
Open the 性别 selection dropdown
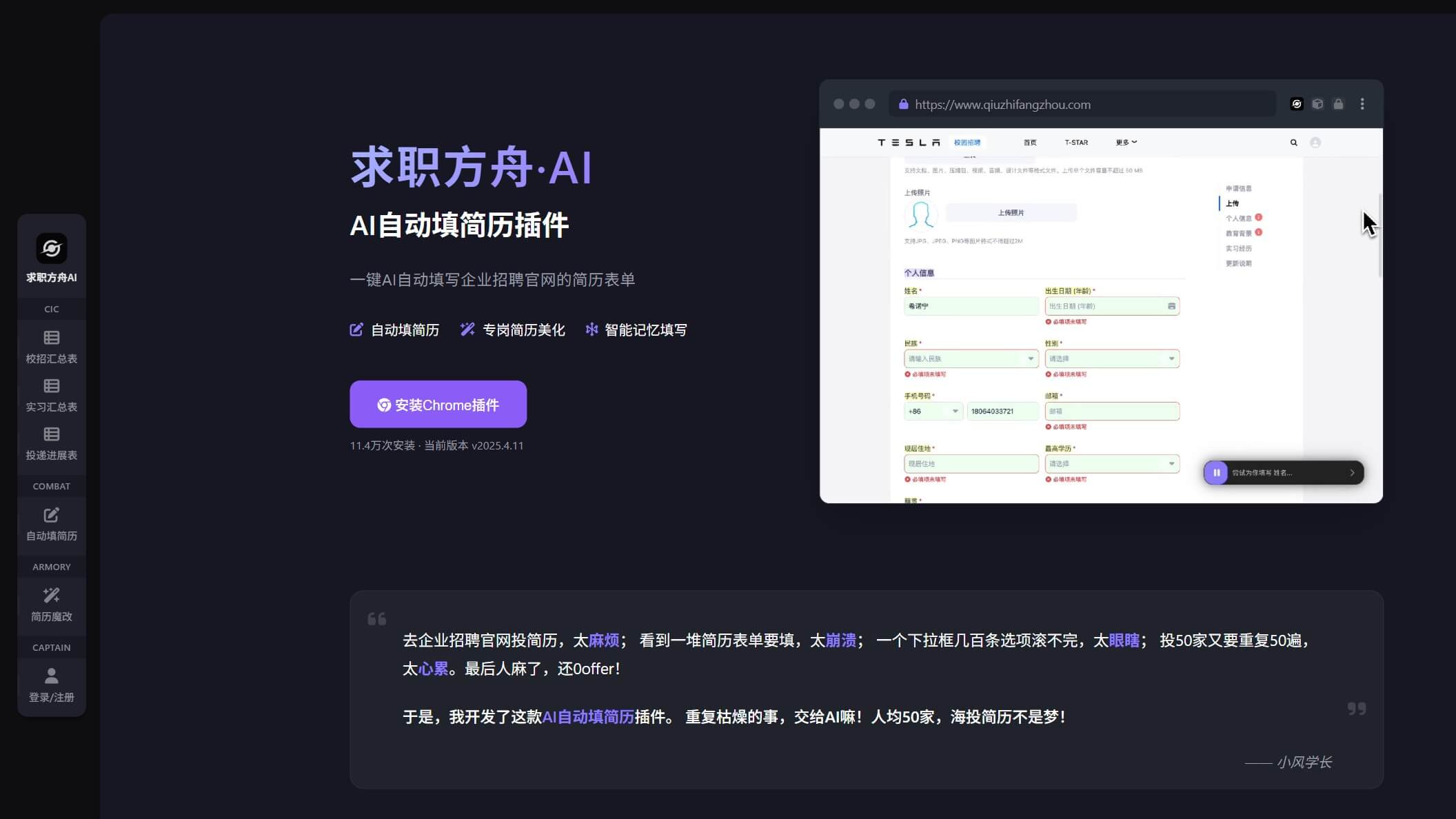[1172, 358]
